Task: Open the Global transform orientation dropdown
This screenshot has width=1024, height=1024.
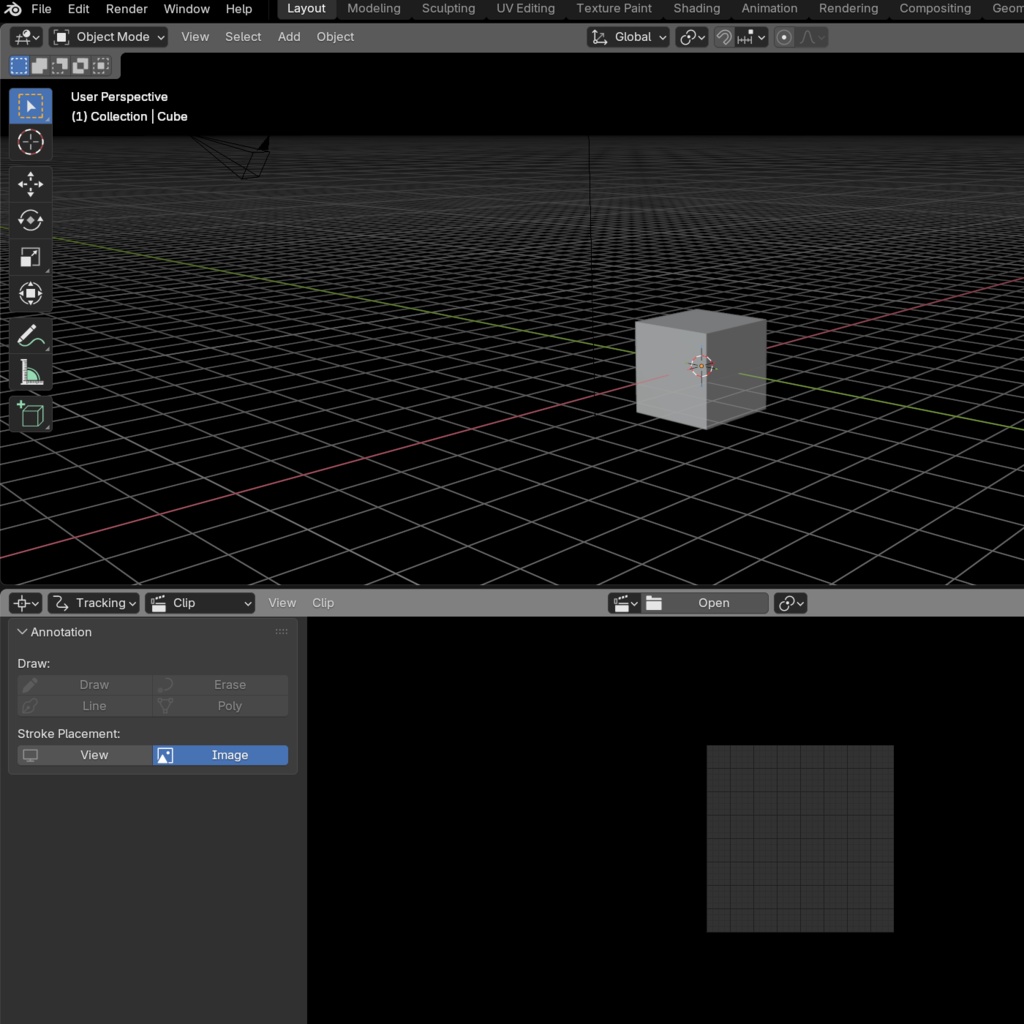Action: pos(628,37)
